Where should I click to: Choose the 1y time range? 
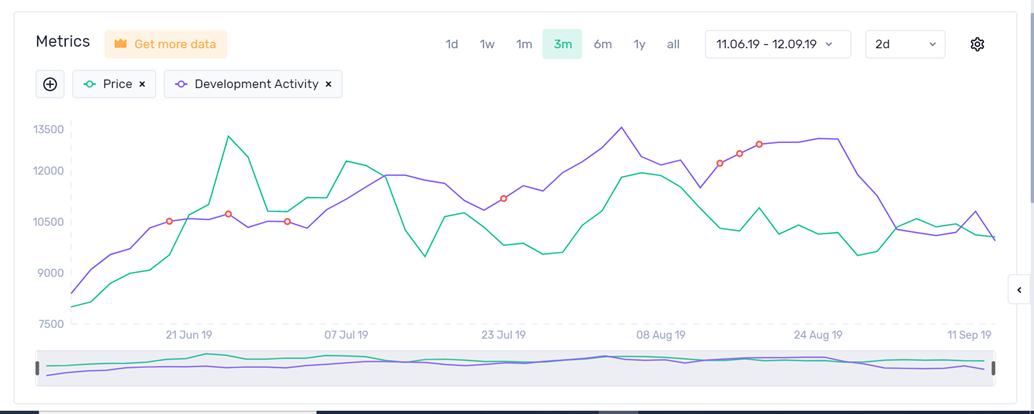point(639,44)
